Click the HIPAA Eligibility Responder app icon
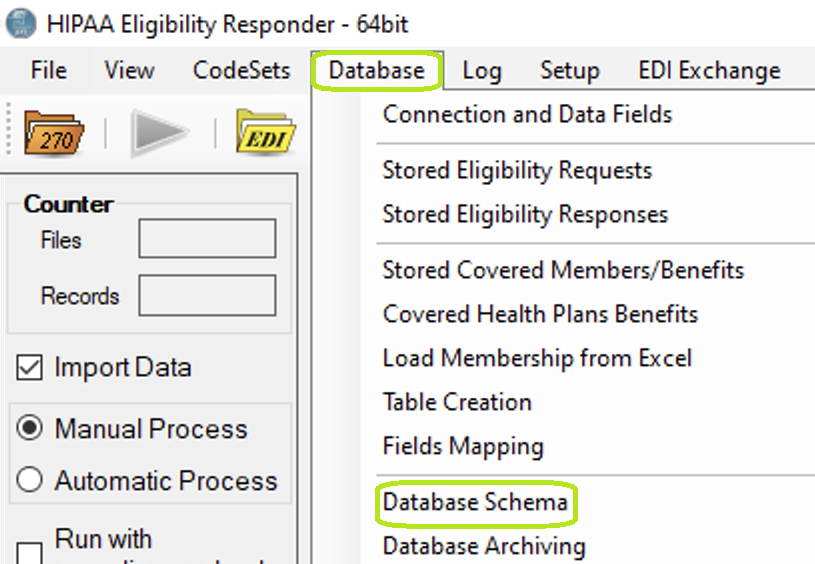The width and height of the screenshot is (815, 564). [21, 23]
